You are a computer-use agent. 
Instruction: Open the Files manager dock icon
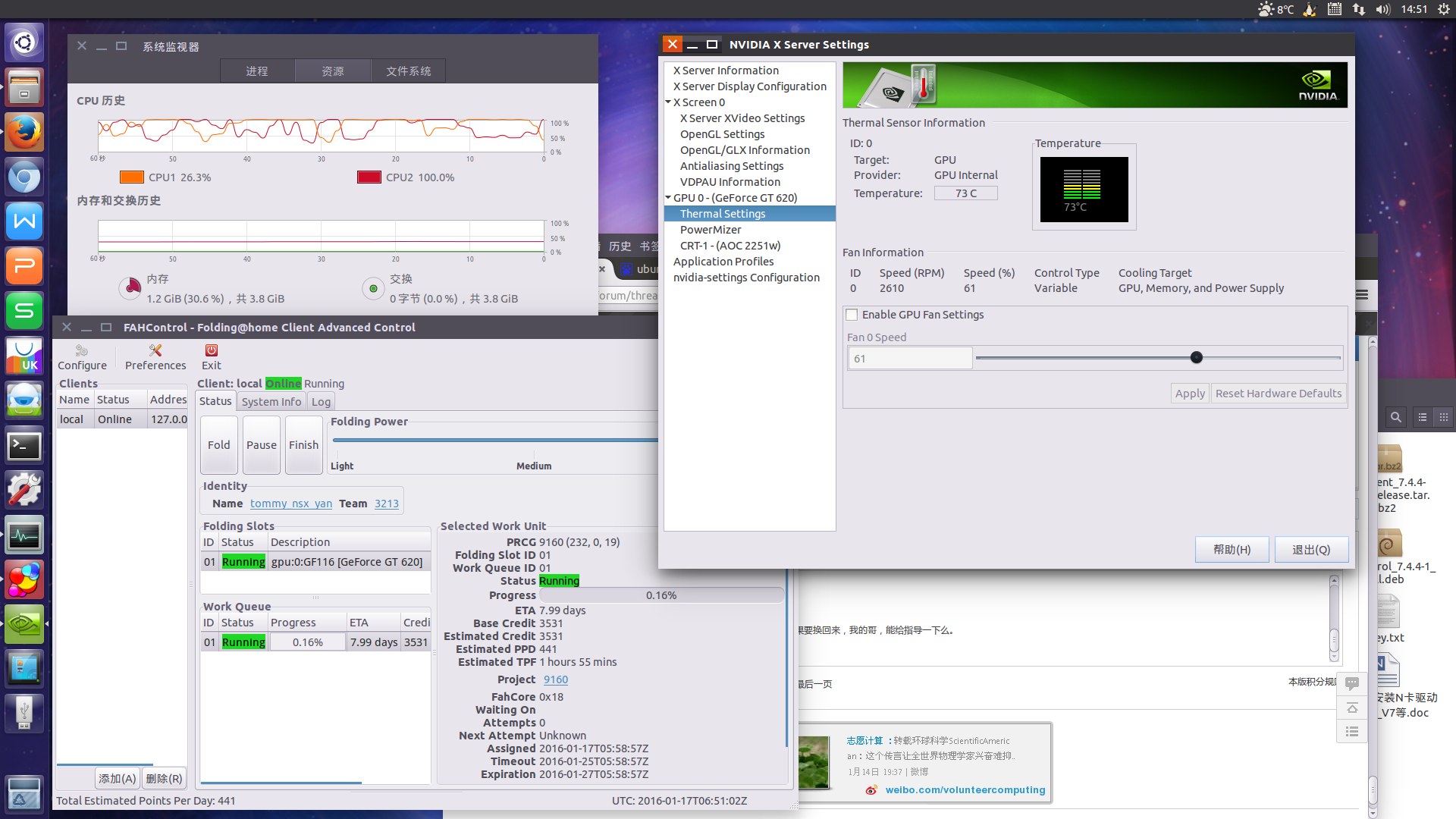24,87
